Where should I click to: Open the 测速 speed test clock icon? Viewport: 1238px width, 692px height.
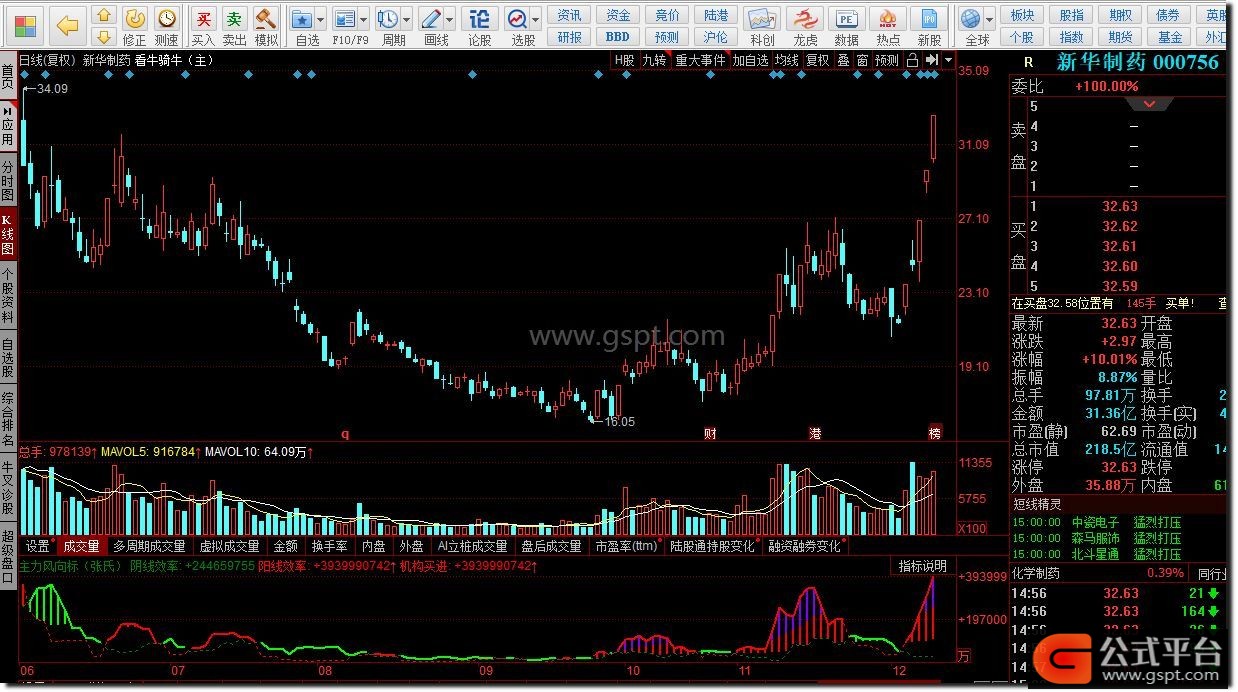pyautogui.click(x=166, y=25)
